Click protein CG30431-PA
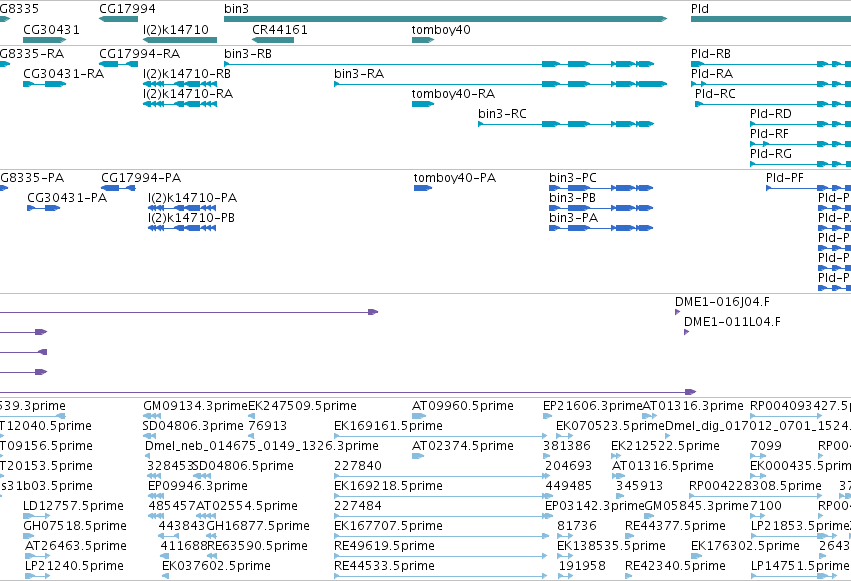The height and width of the screenshot is (581, 851). tap(43, 208)
